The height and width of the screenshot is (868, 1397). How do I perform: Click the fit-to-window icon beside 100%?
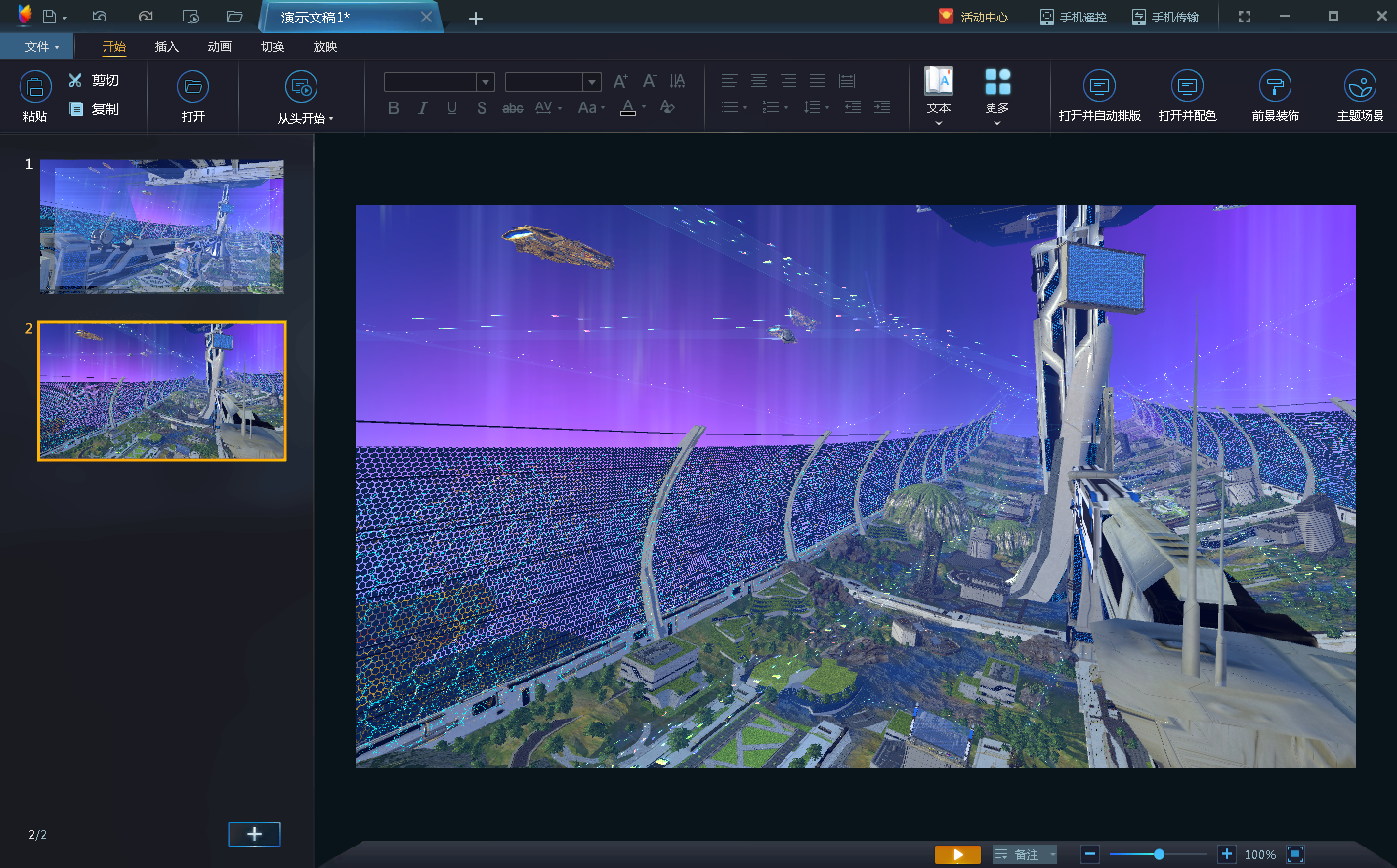tap(1295, 854)
